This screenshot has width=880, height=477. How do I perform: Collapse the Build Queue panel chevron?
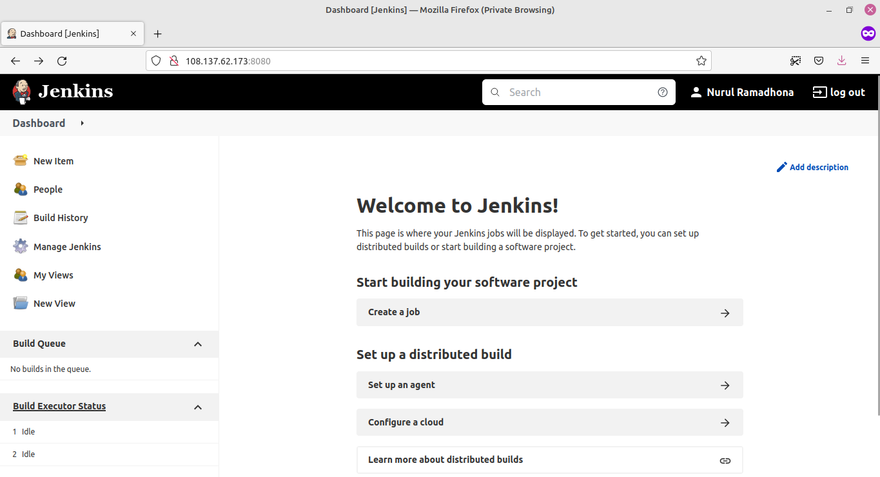point(198,344)
